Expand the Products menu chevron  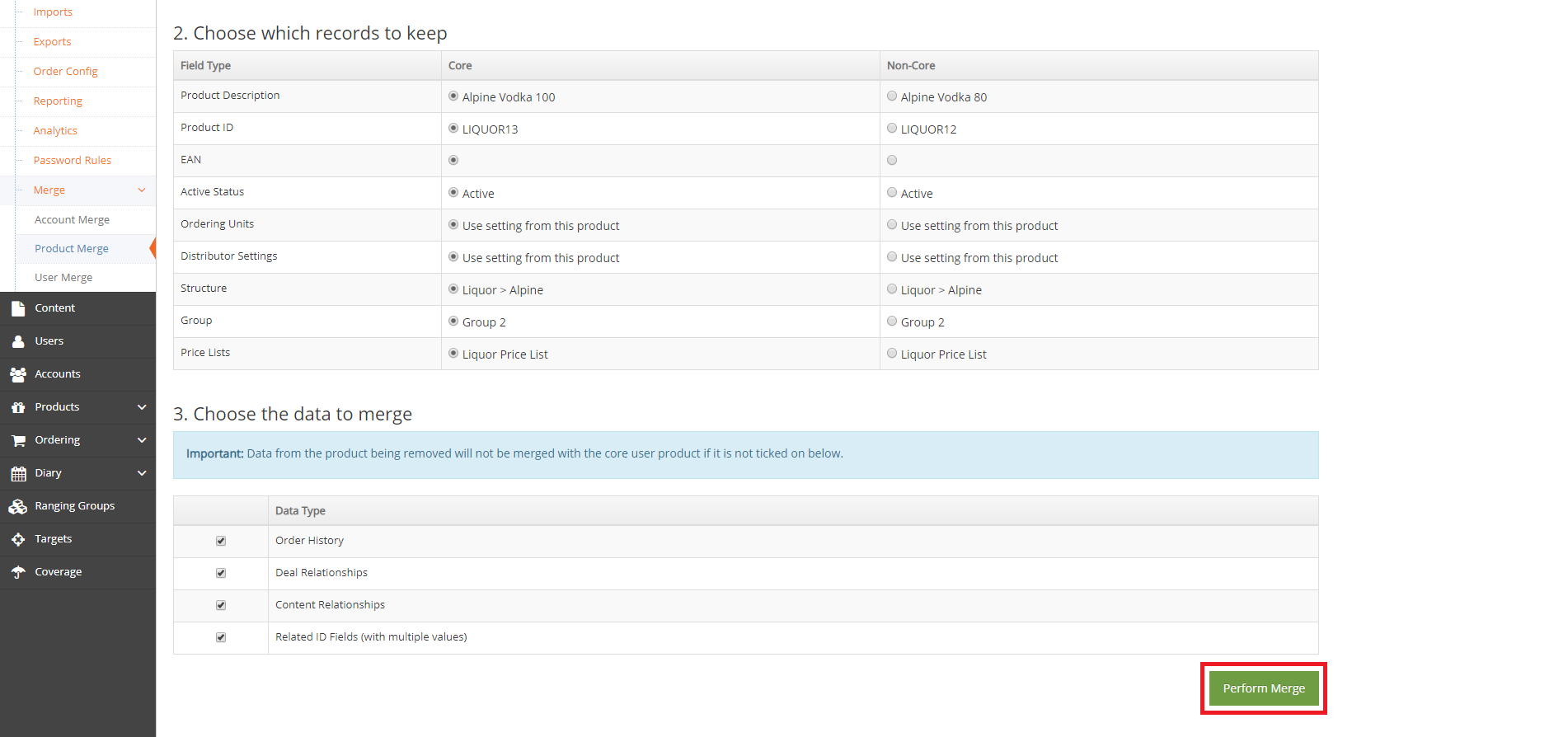[142, 407]
